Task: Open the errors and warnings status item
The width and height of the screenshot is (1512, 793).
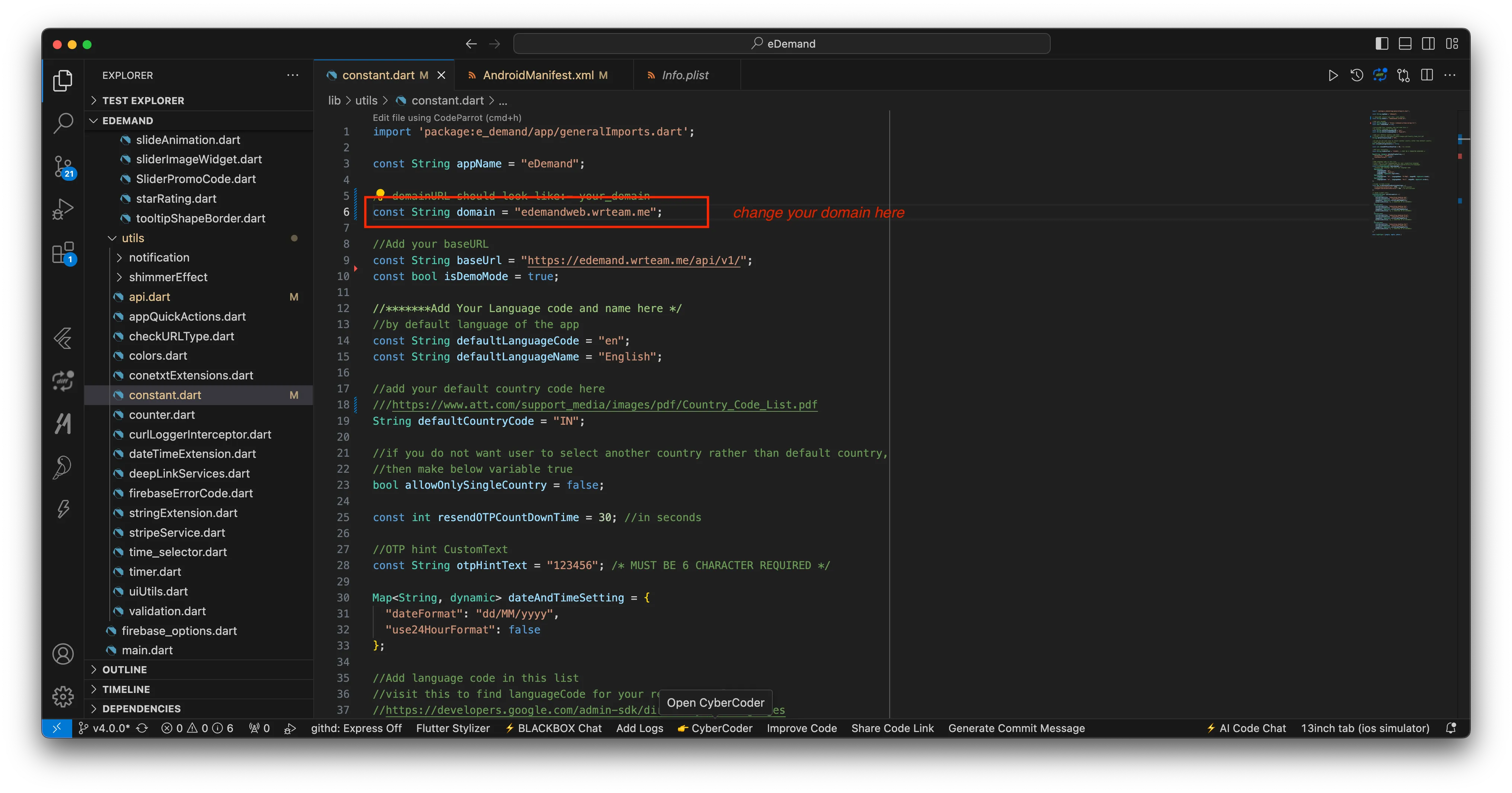Action: pyautogui.click(x=197, y=728)
